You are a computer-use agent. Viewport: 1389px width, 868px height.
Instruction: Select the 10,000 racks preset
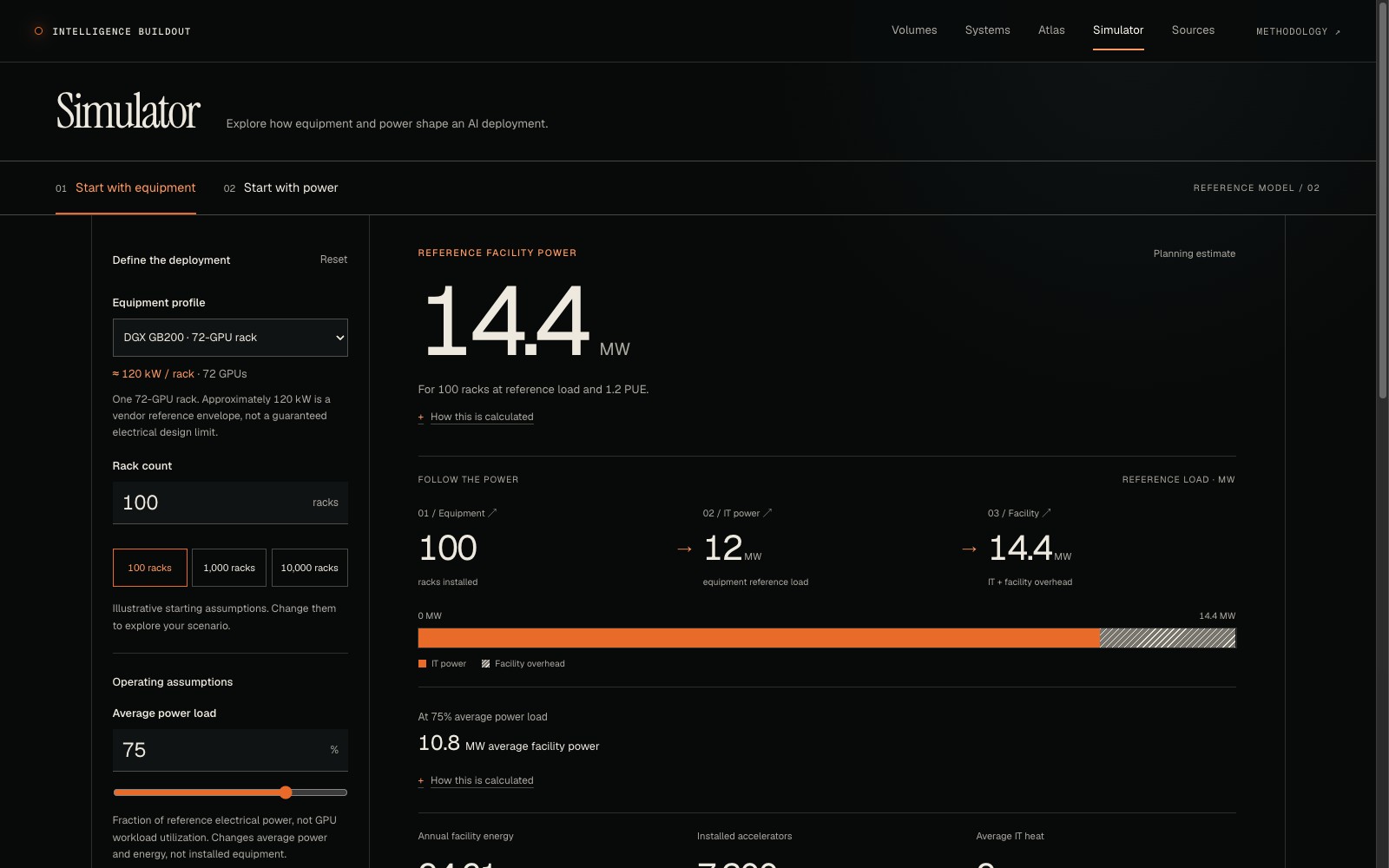click(310, 568)
